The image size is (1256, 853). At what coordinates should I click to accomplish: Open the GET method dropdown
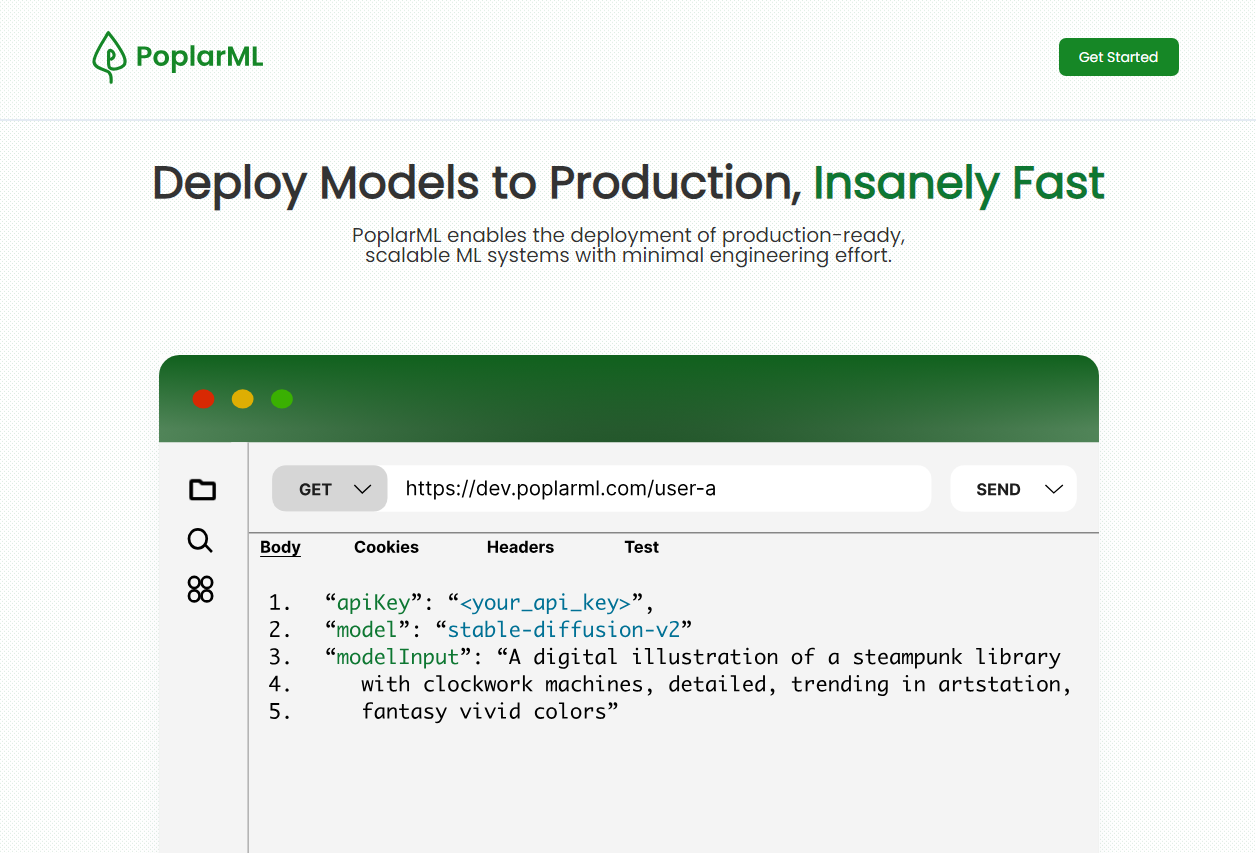(330, 489)
